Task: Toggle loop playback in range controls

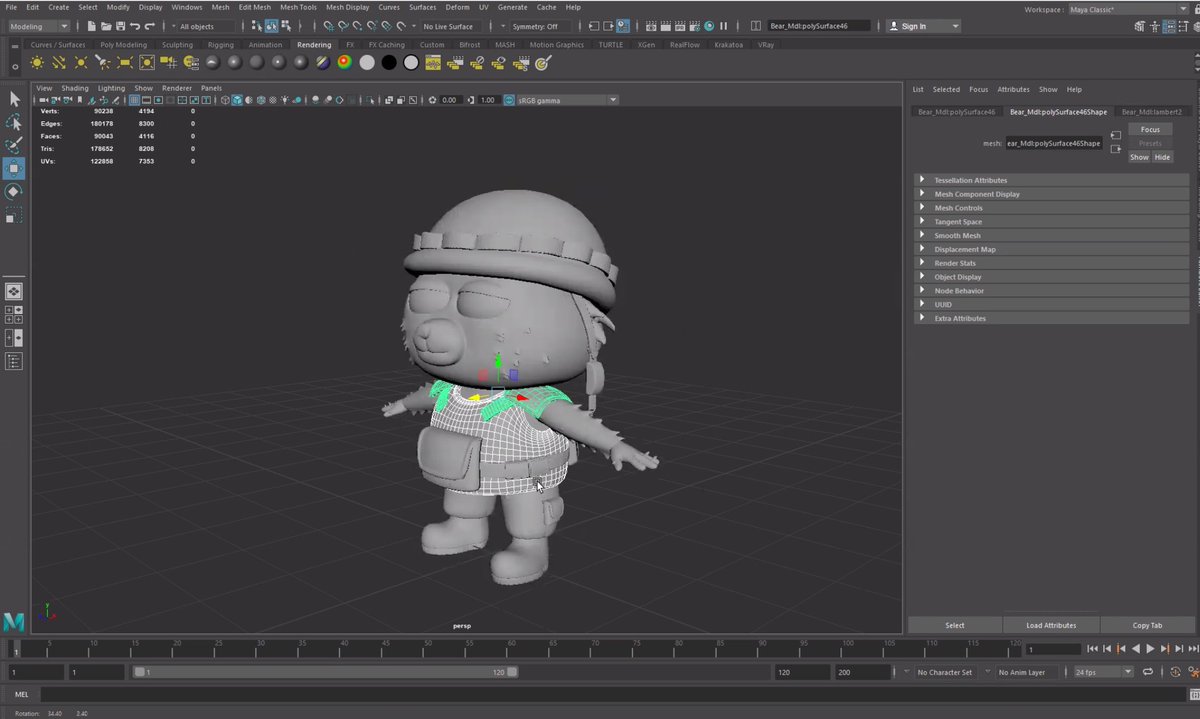Action: (x=1149, y=672)
